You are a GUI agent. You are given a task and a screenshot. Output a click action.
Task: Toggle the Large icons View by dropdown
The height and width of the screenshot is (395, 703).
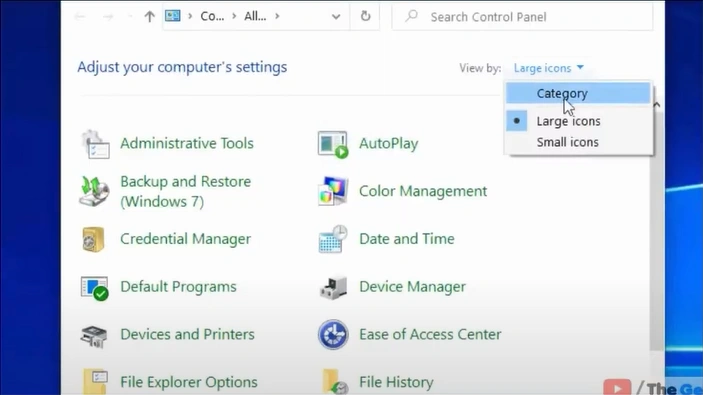click(549, 68)
